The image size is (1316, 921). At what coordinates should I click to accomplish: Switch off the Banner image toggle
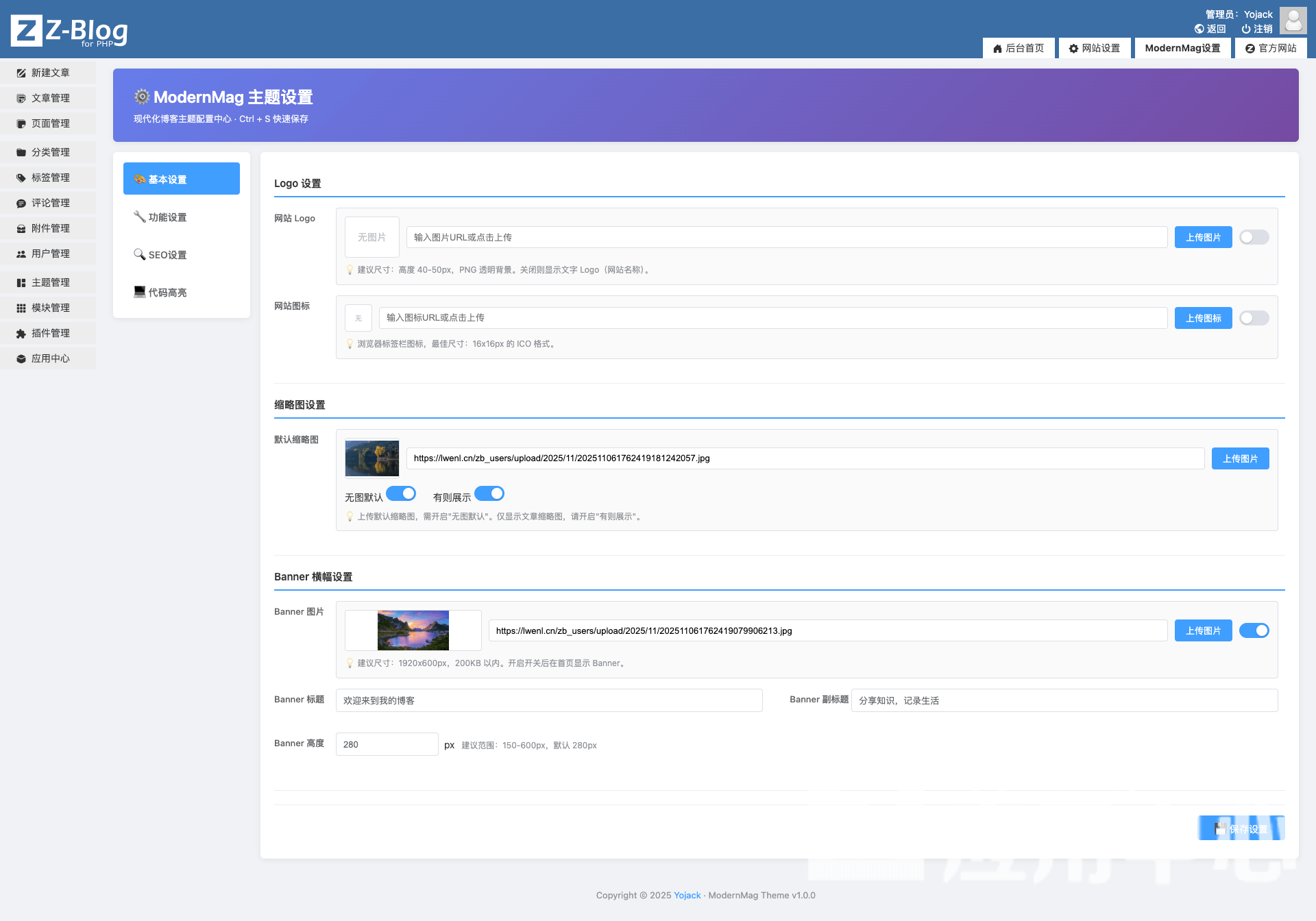pos(1254,630)
